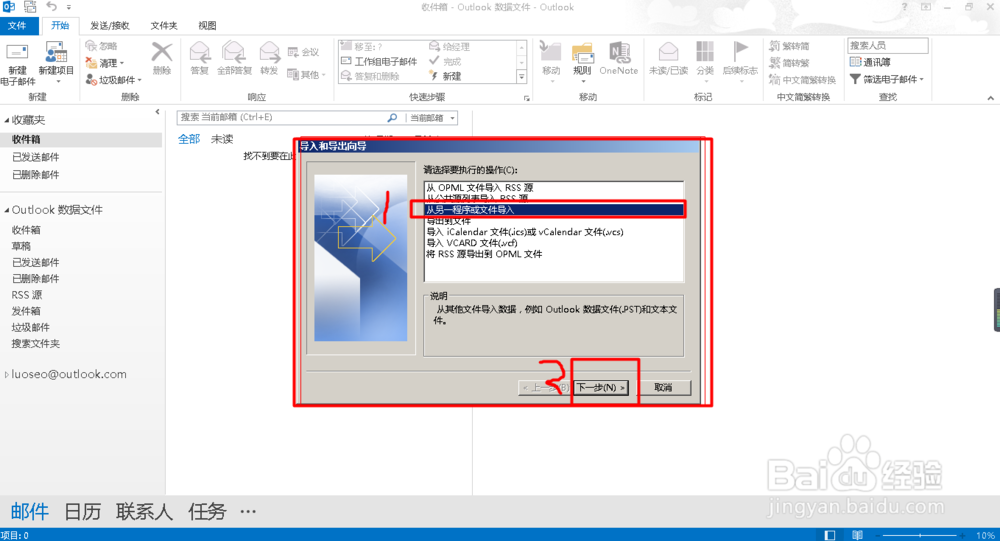
Task: Open the Address Book
Action: click(870, 62)
